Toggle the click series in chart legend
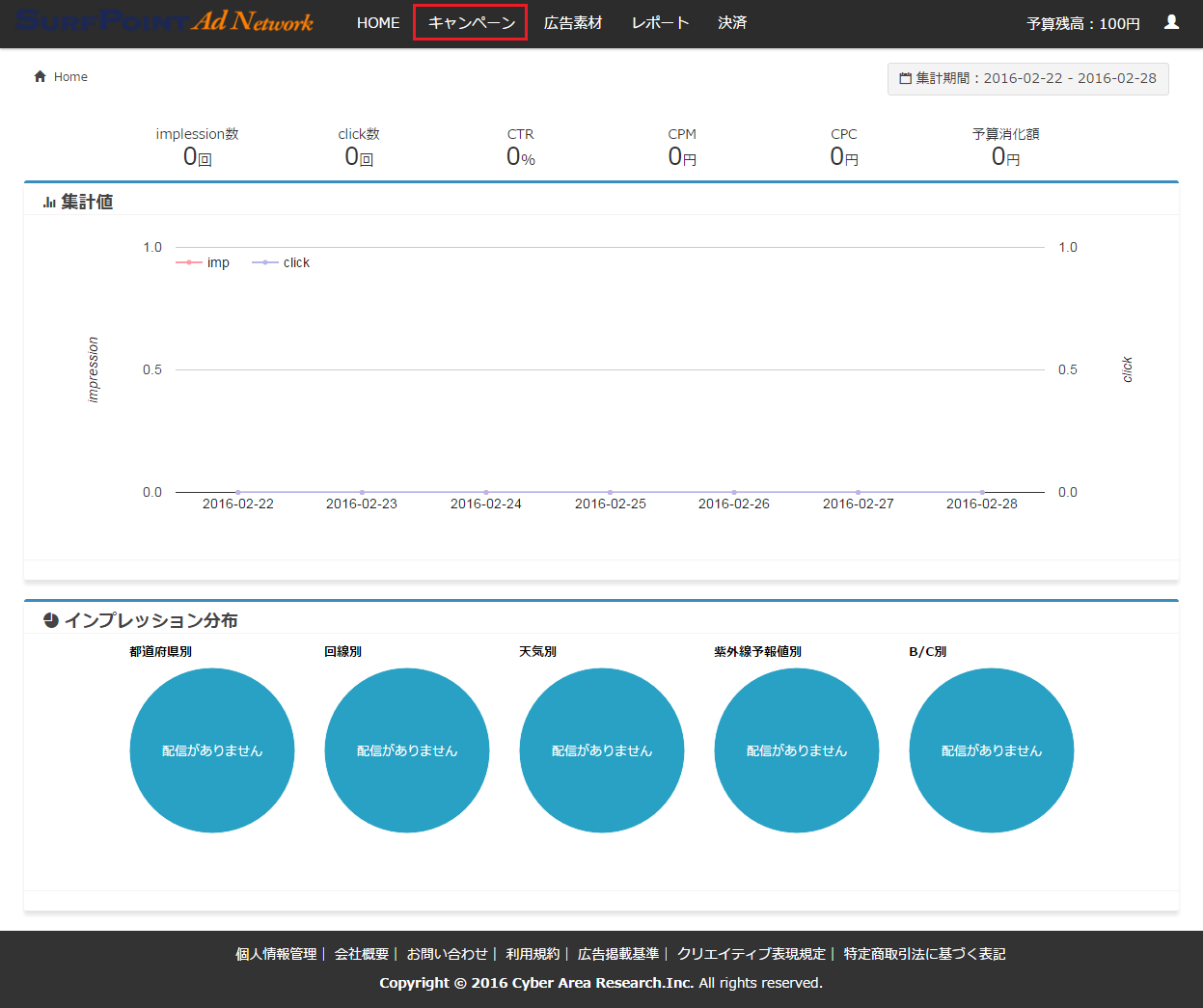Viewport: 1203px width, 1008px height. 281,262
